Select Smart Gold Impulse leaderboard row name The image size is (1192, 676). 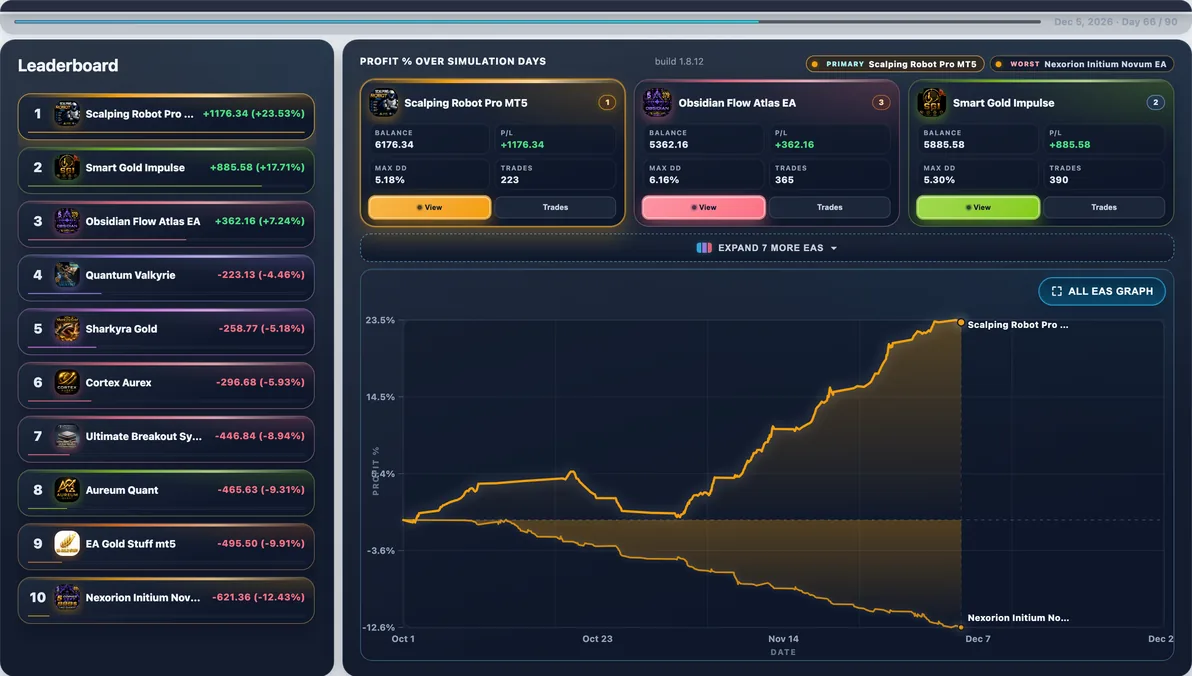[135, 167]
